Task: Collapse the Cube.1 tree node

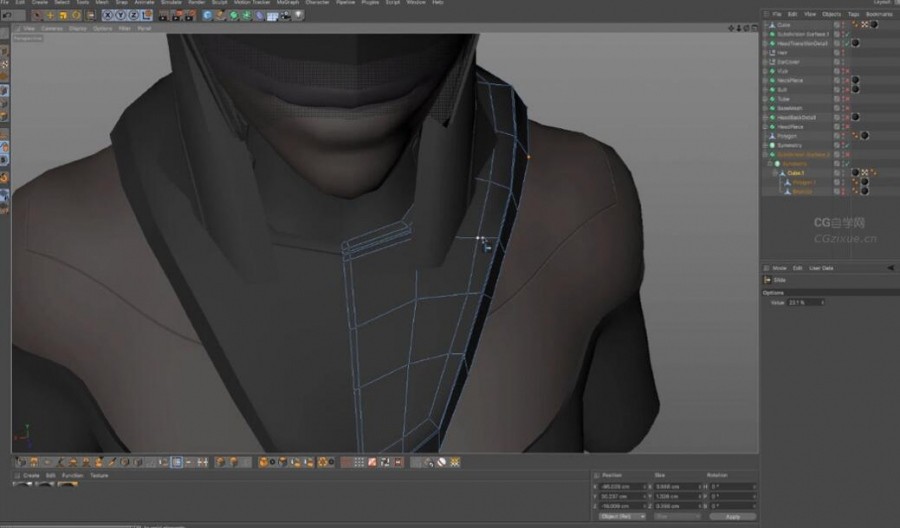Action: pos(775,173)
